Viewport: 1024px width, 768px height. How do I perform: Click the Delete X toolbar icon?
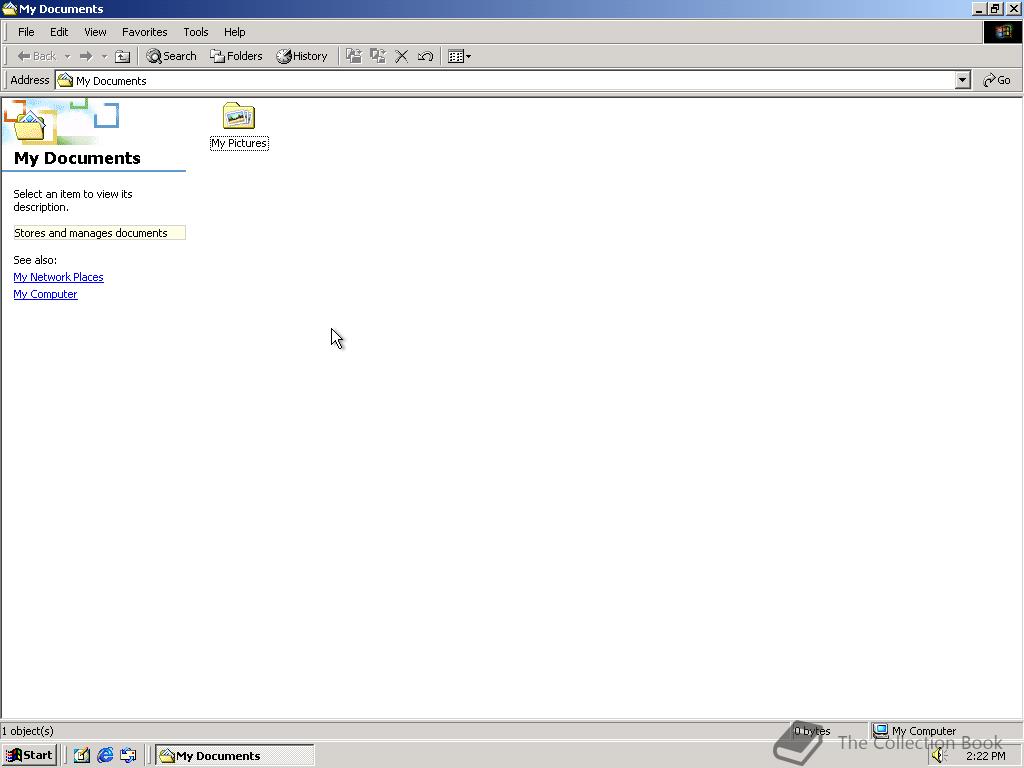tap(402, 56)
